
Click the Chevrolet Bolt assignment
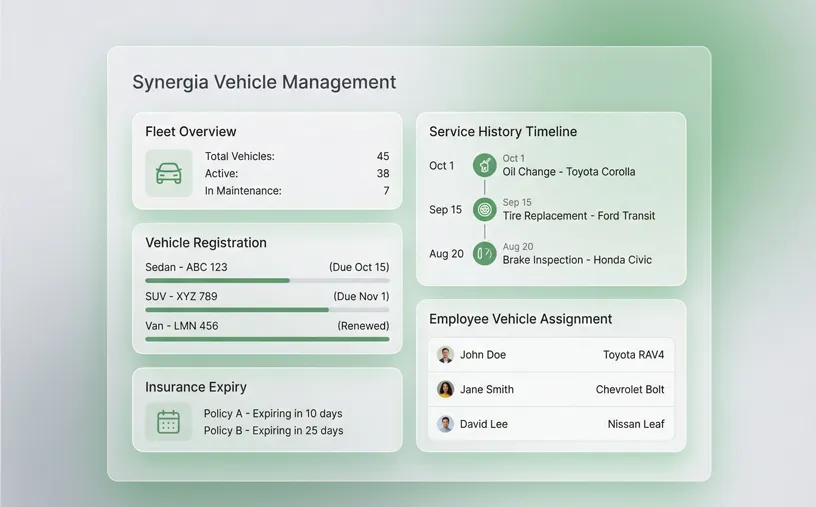pos(630,389)
